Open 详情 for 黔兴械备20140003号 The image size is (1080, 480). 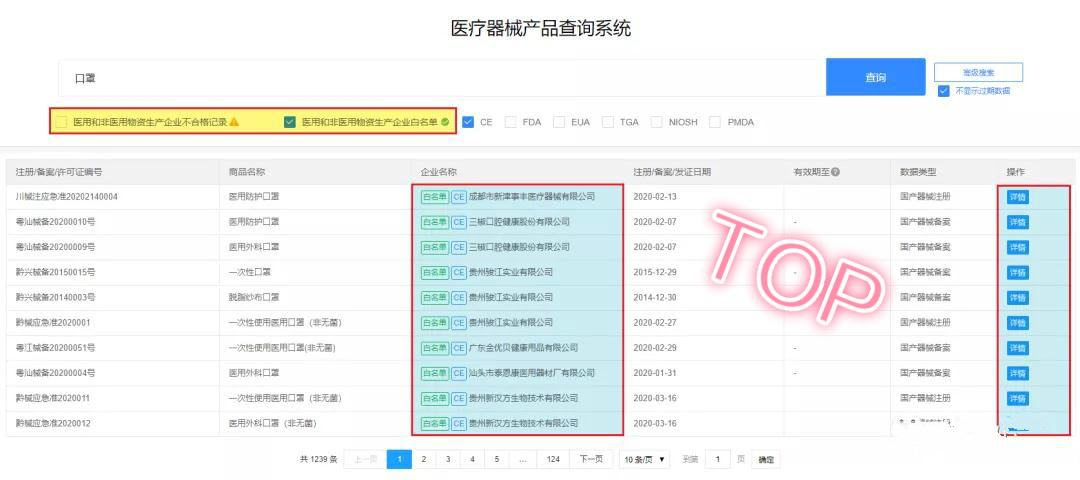click(x=1017, y=298)
